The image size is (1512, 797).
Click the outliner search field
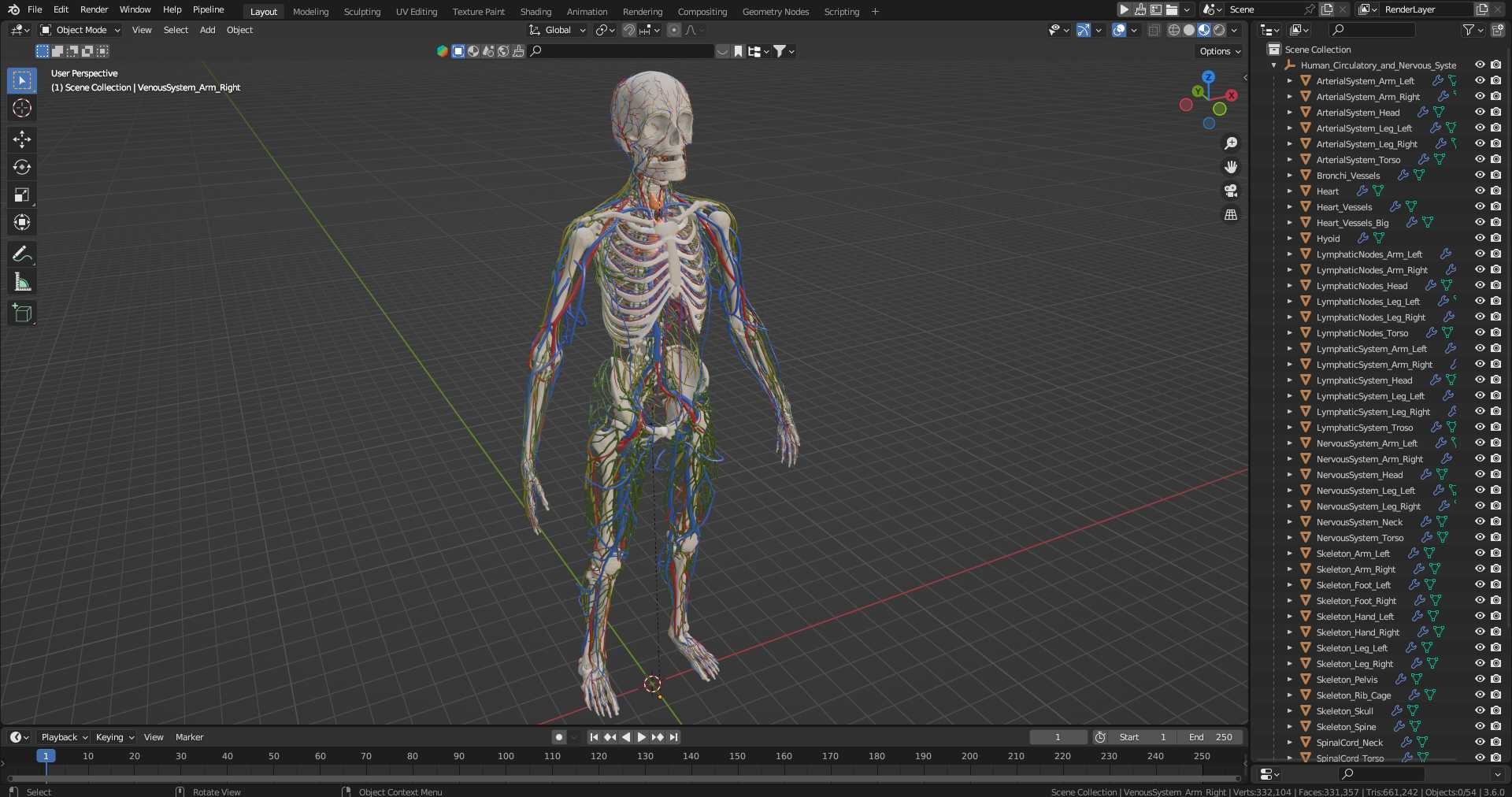[x=1372, y=30]
